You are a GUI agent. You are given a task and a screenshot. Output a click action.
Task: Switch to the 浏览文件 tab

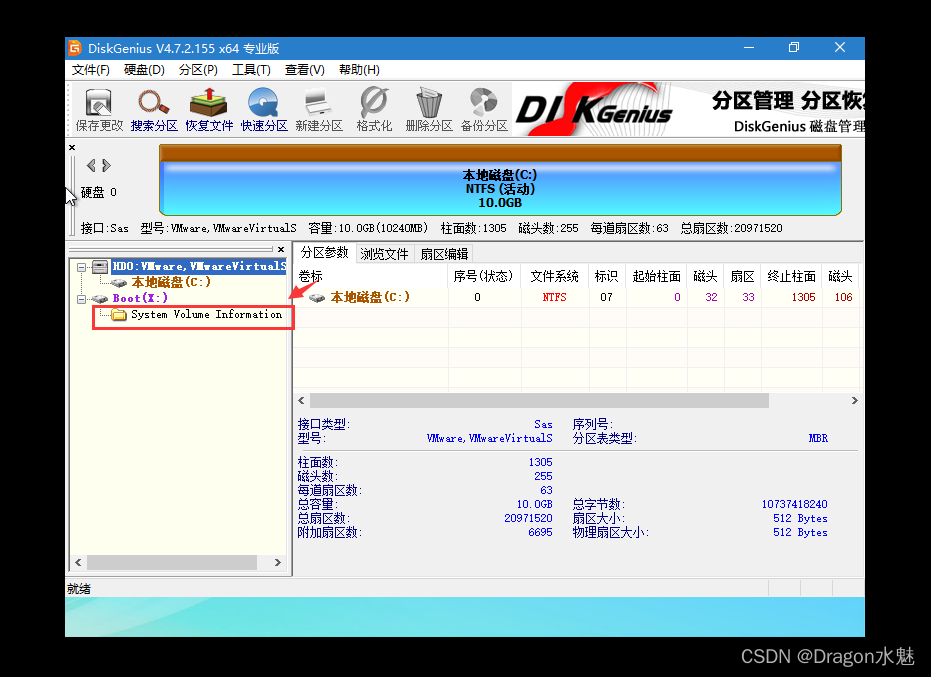click(x=385, y=254)
